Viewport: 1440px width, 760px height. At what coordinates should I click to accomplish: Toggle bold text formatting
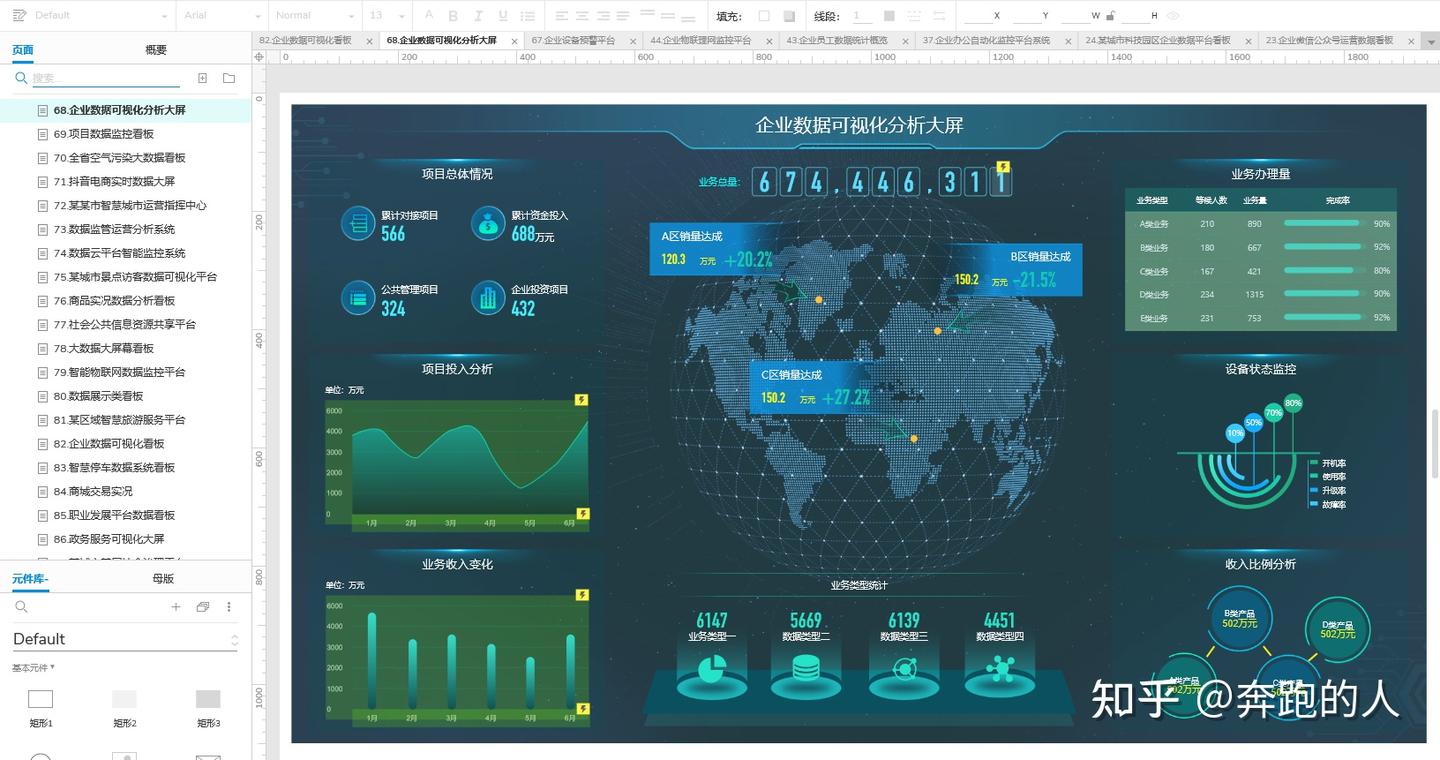[453, 16]
